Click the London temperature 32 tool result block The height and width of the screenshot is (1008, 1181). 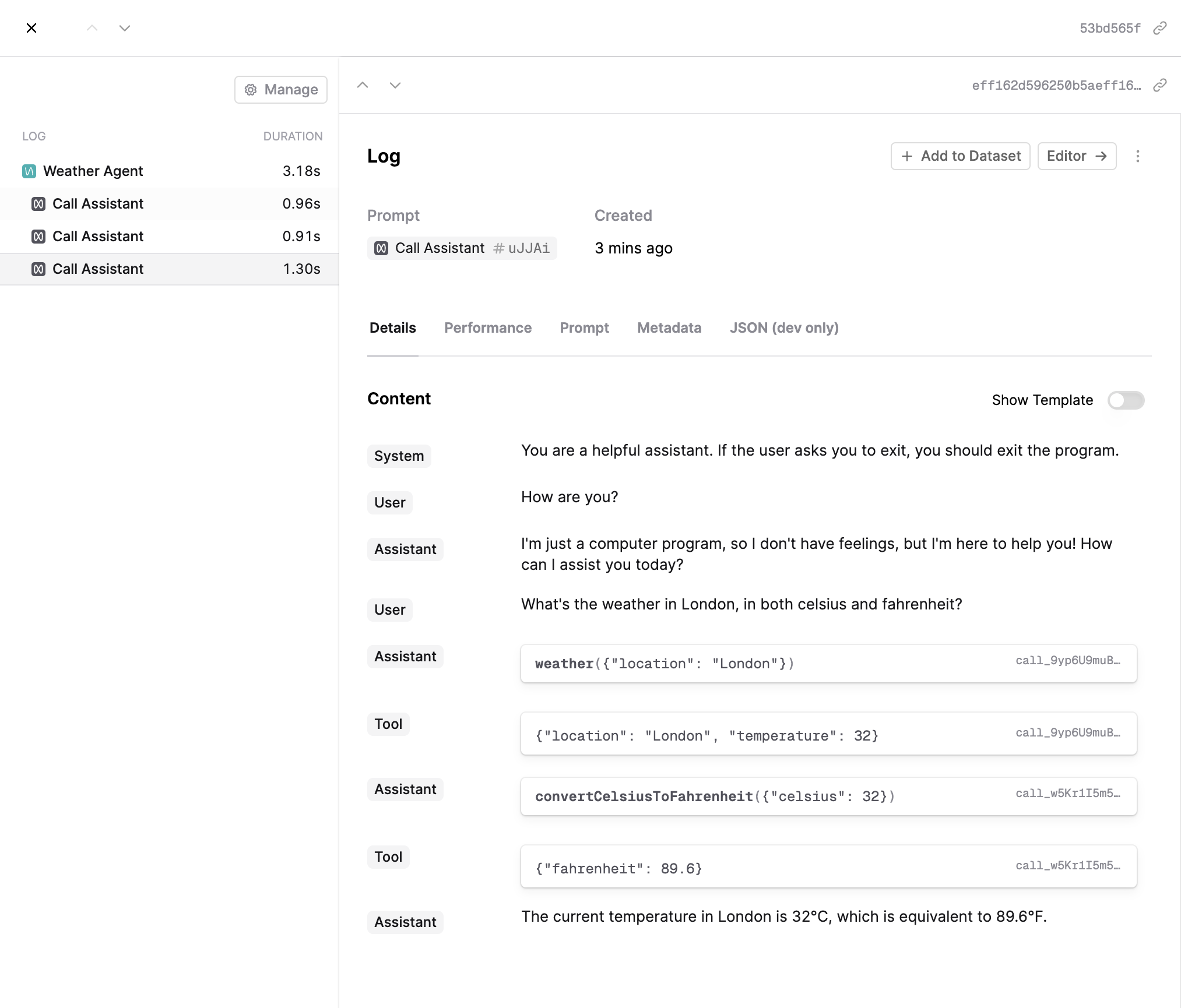tap(829, 734)
